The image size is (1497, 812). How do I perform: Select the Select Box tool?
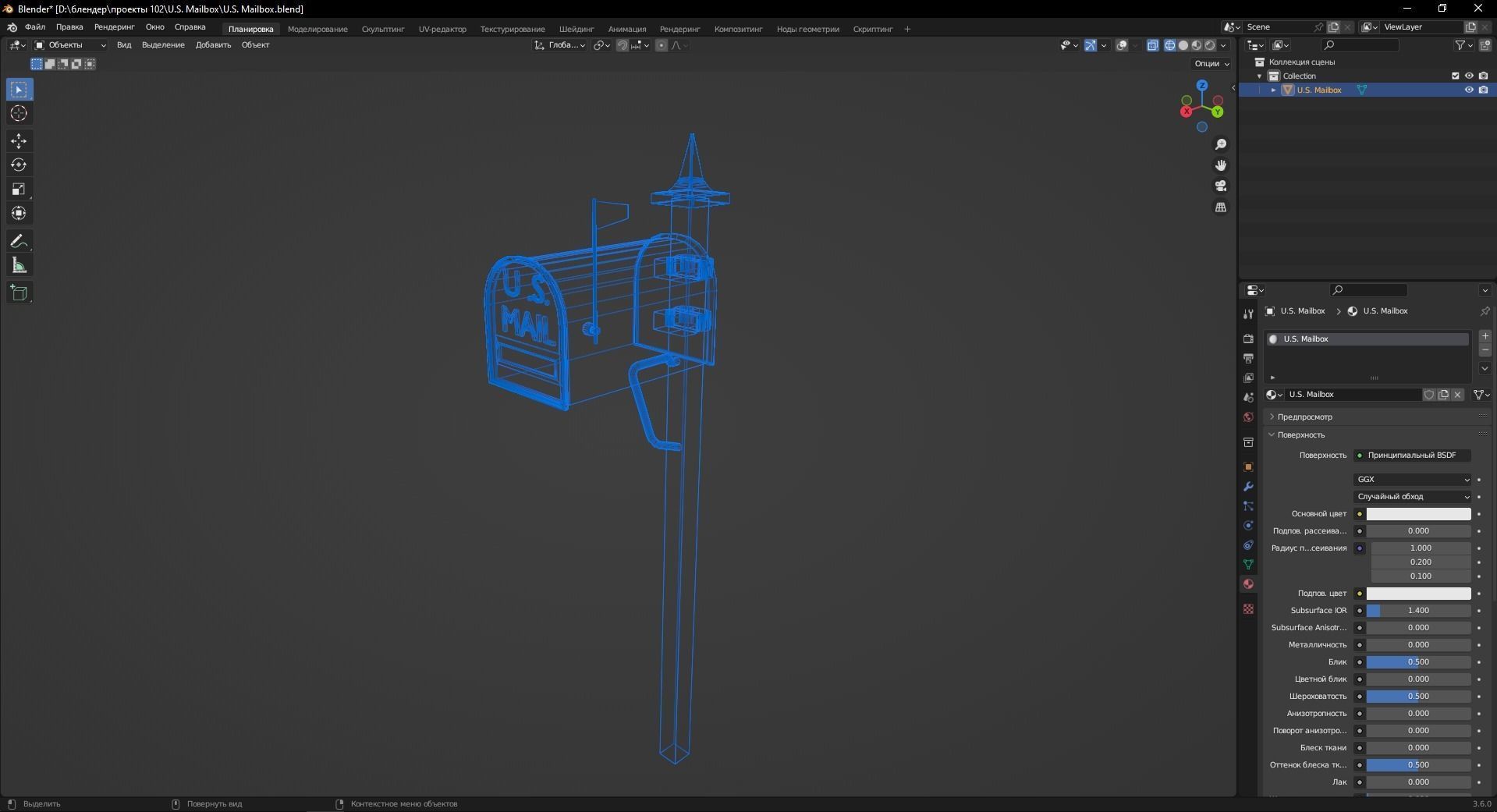point(20,90)
